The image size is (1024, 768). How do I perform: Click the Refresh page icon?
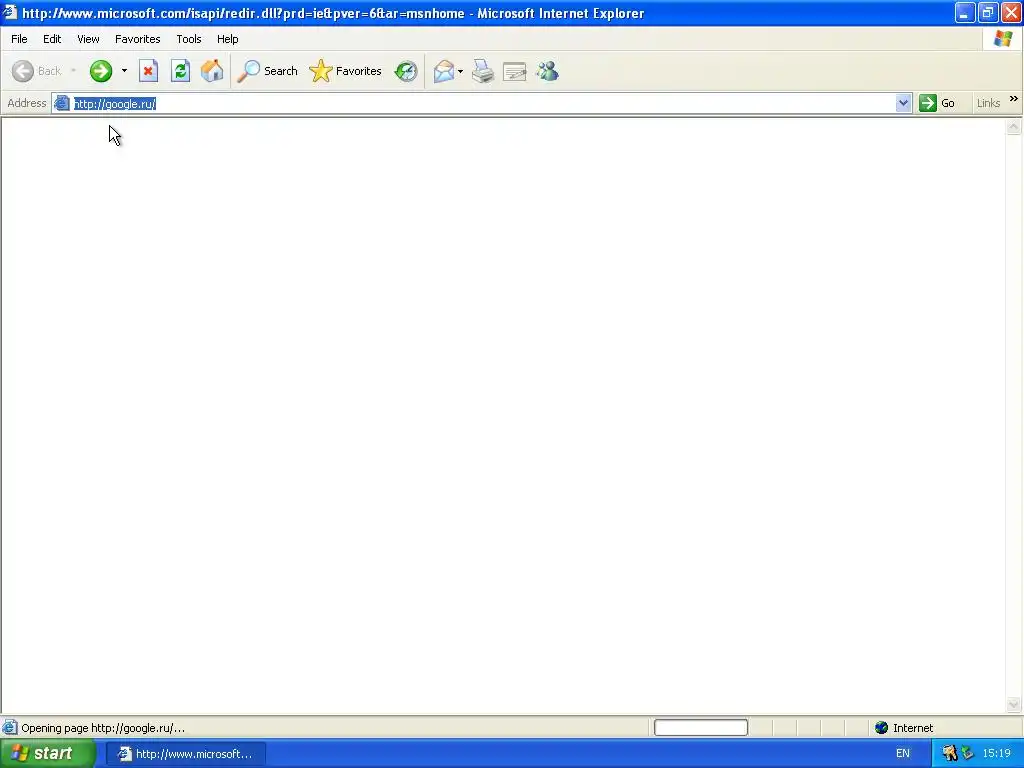(x=180, y=71)
